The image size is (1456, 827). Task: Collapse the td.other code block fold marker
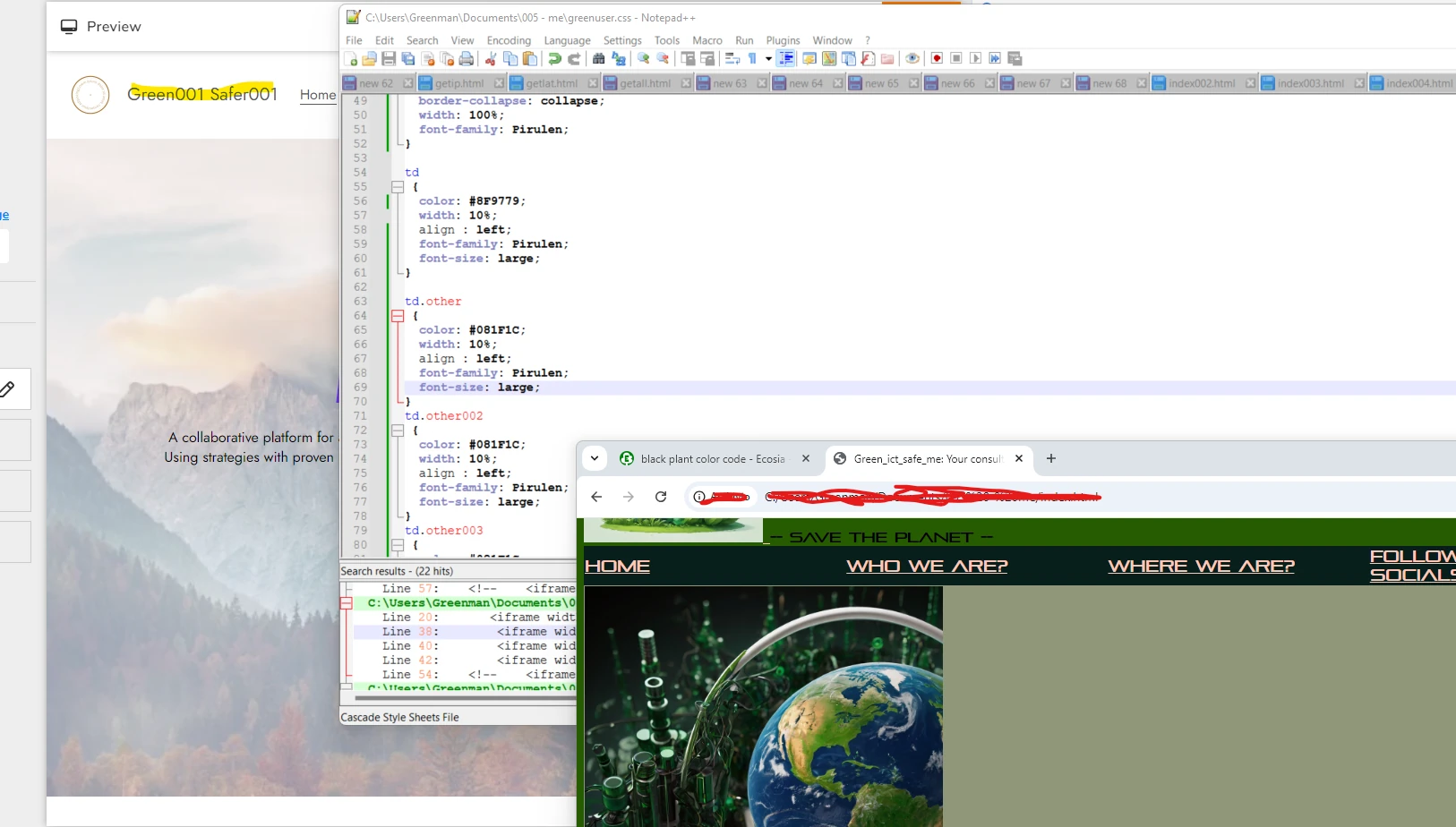398,316
